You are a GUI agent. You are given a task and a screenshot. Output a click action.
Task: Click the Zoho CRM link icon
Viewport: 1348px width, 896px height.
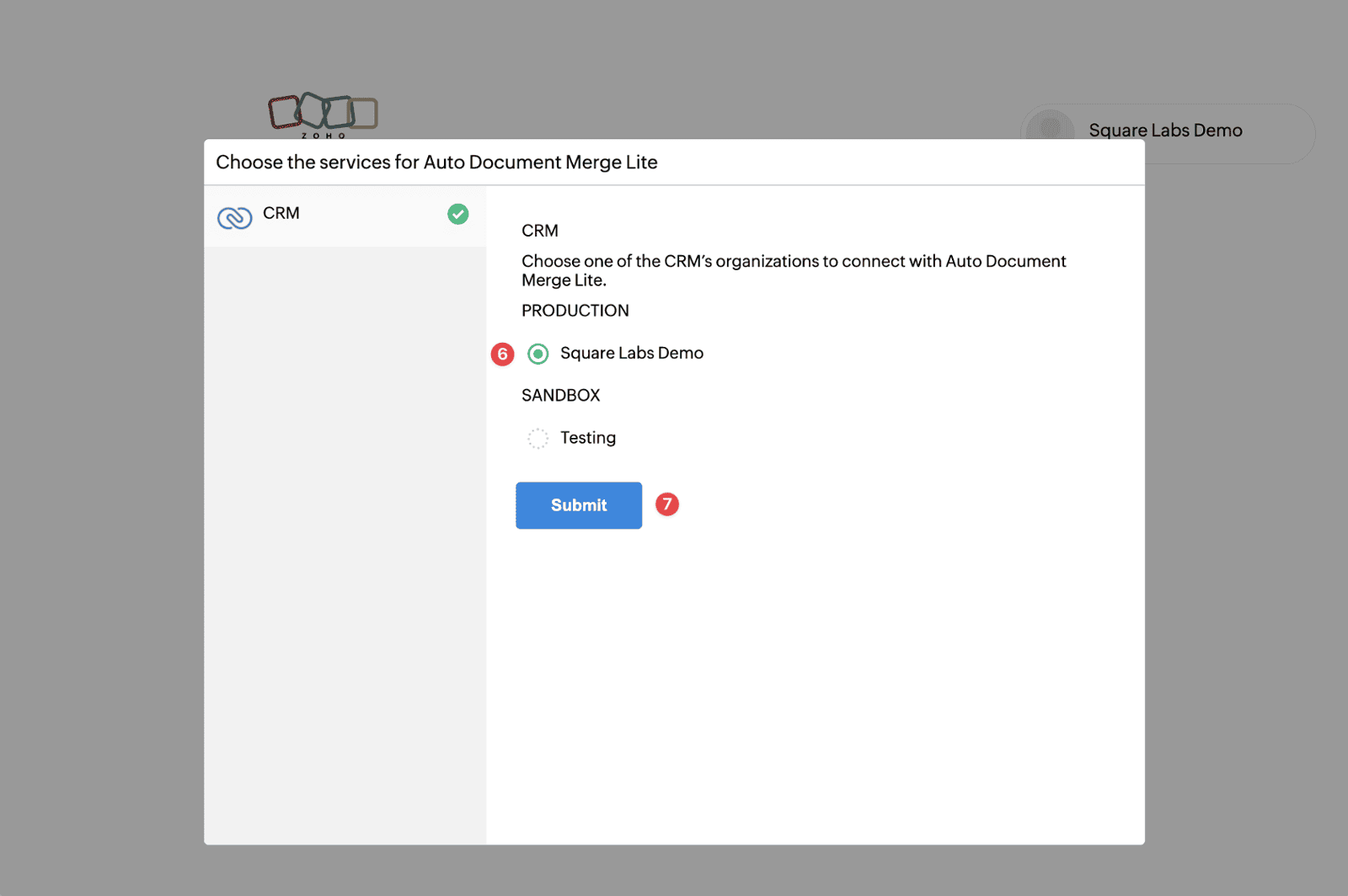(x=234, y=217)
